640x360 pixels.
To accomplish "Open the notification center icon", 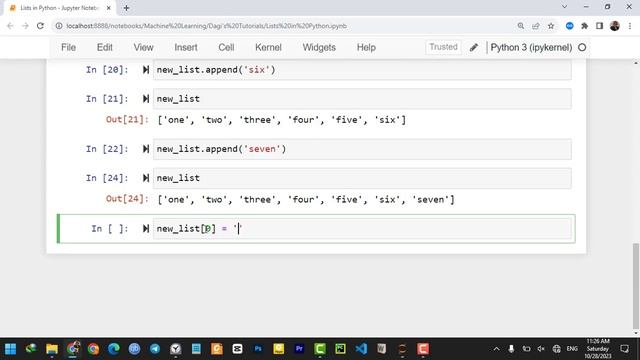I will point(624,349).
